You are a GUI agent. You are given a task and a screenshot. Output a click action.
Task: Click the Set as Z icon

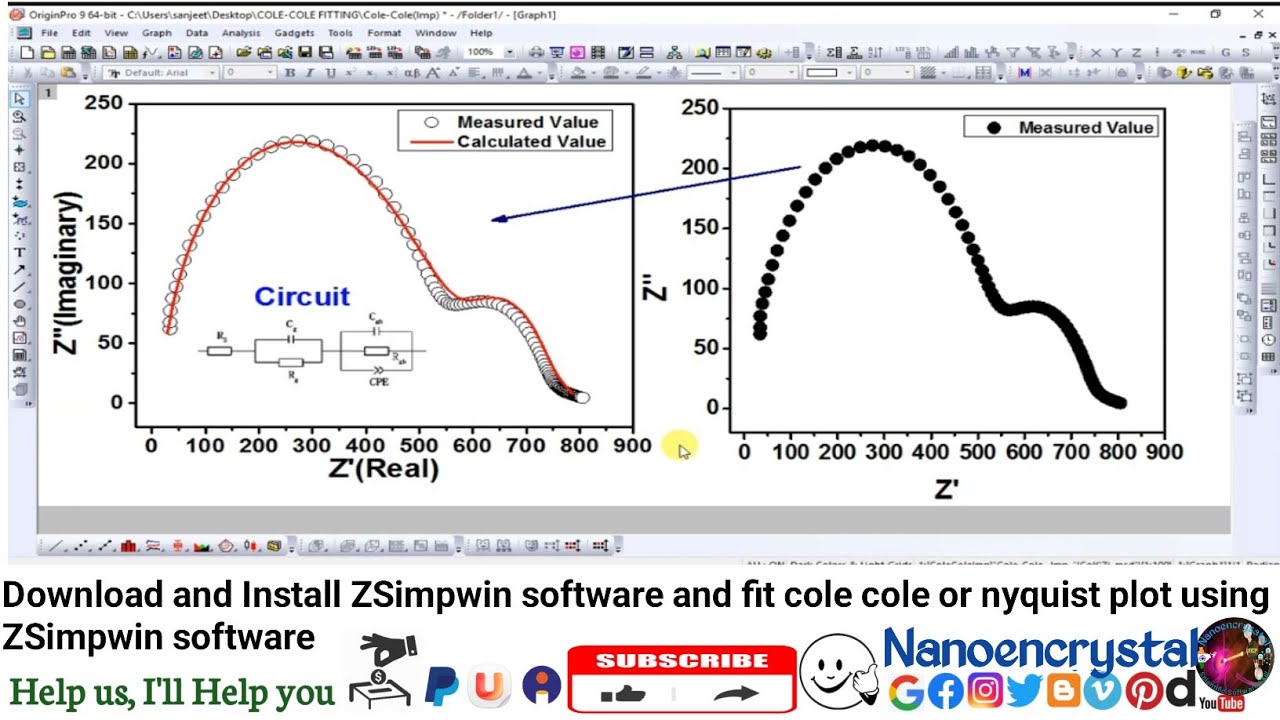pos(1136,52)
